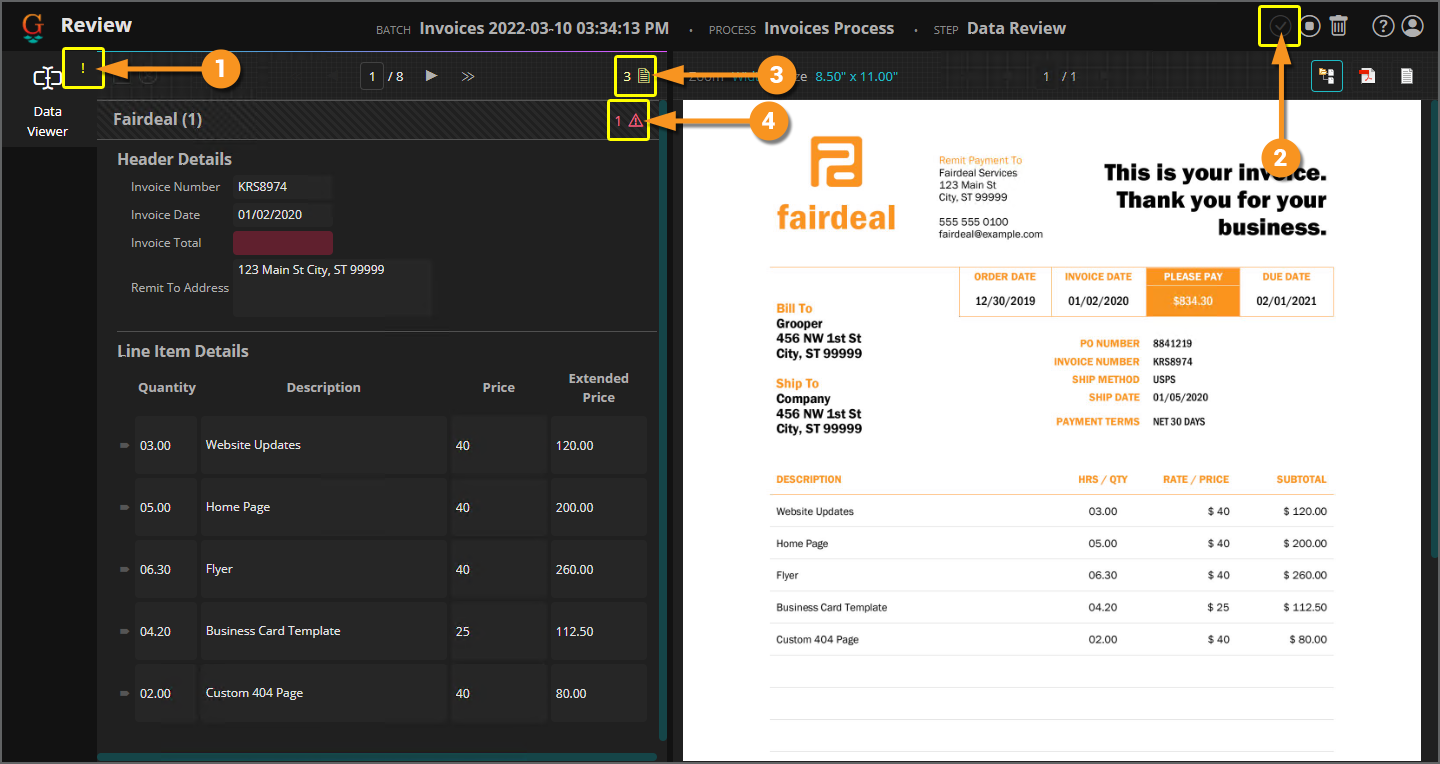Click the red error warning triangle
This screenshot has width=1440, height=764.
[635, 121]
